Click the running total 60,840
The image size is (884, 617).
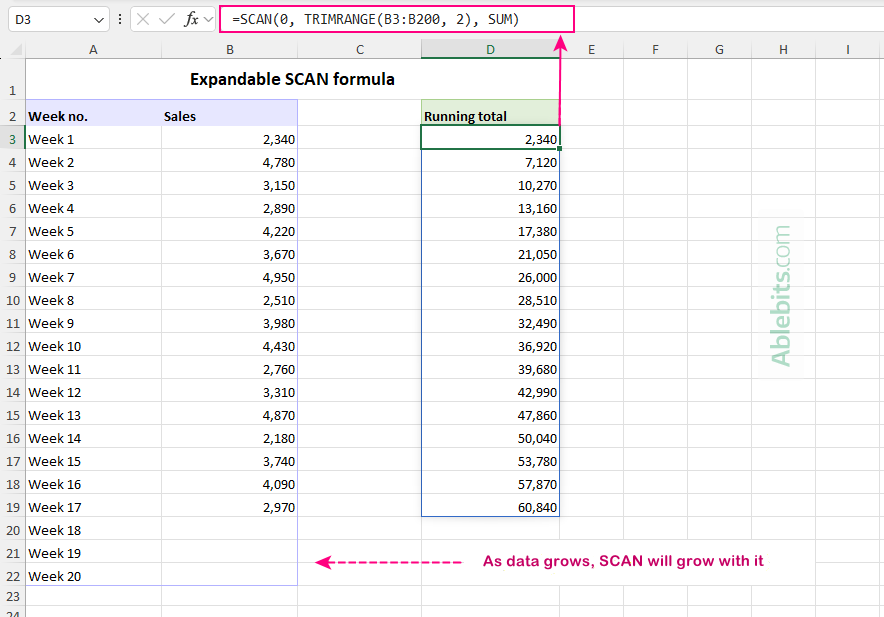(490, 507)
